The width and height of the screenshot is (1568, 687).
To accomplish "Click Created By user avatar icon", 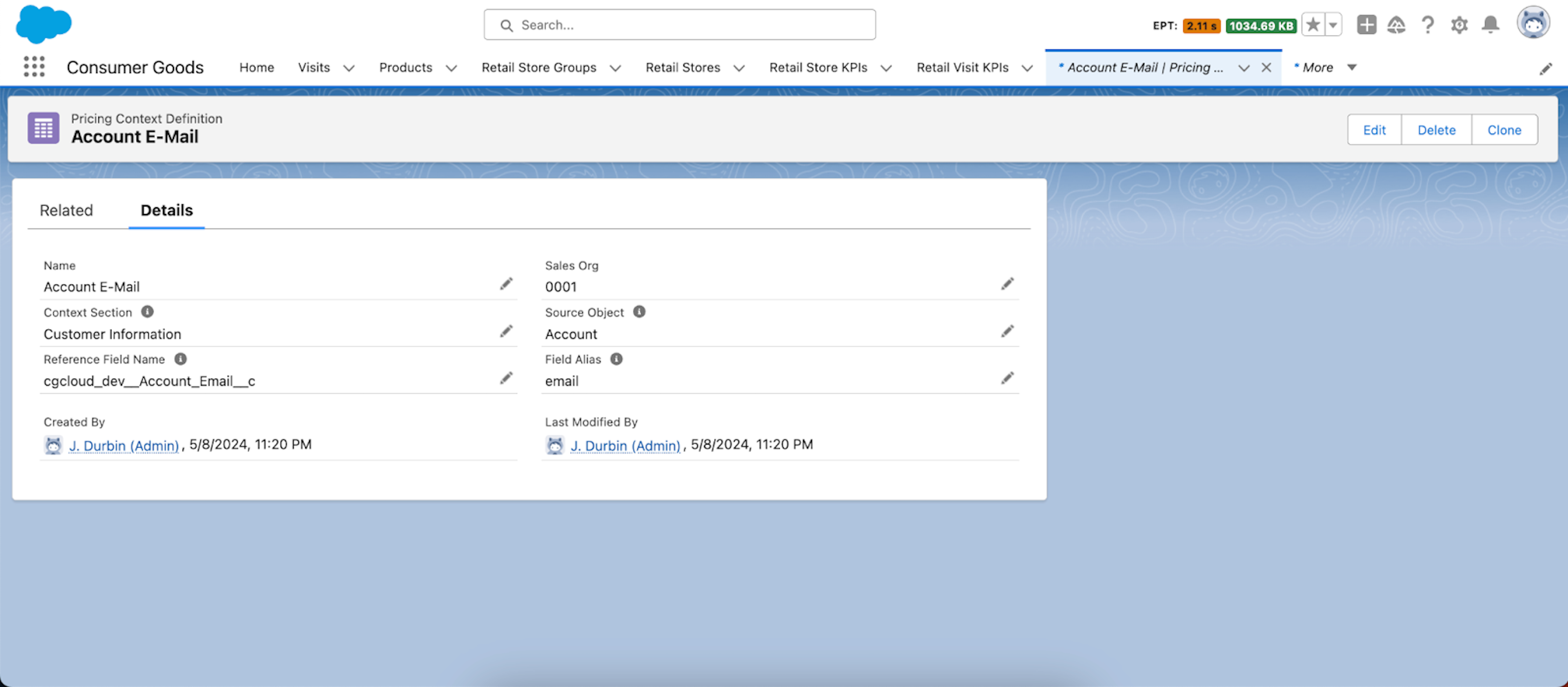I will pyautogui.click(x=53, y=445).
